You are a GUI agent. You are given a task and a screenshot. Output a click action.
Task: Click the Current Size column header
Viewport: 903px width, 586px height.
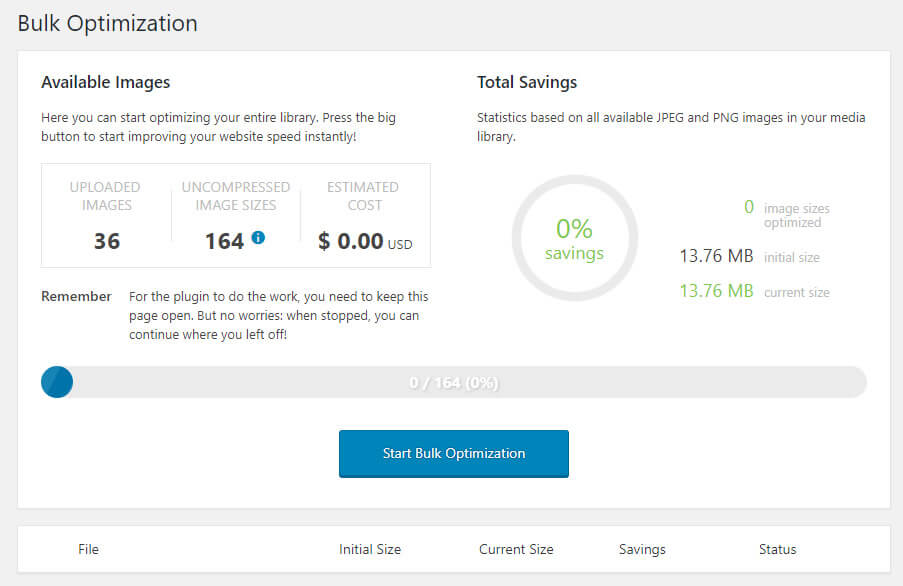point(516,549)
